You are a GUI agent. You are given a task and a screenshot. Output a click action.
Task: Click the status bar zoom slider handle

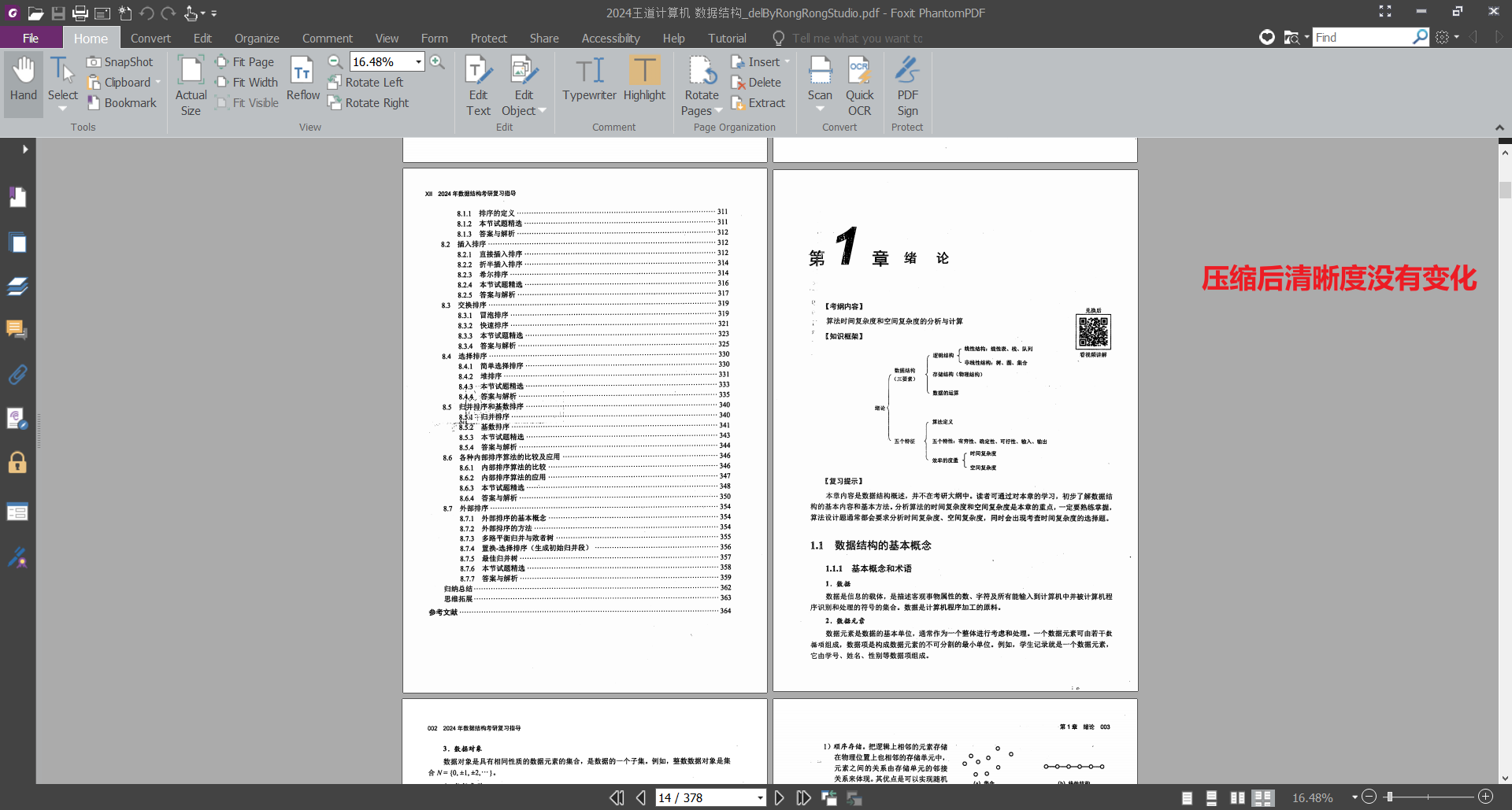click(x=1390, y=797)
